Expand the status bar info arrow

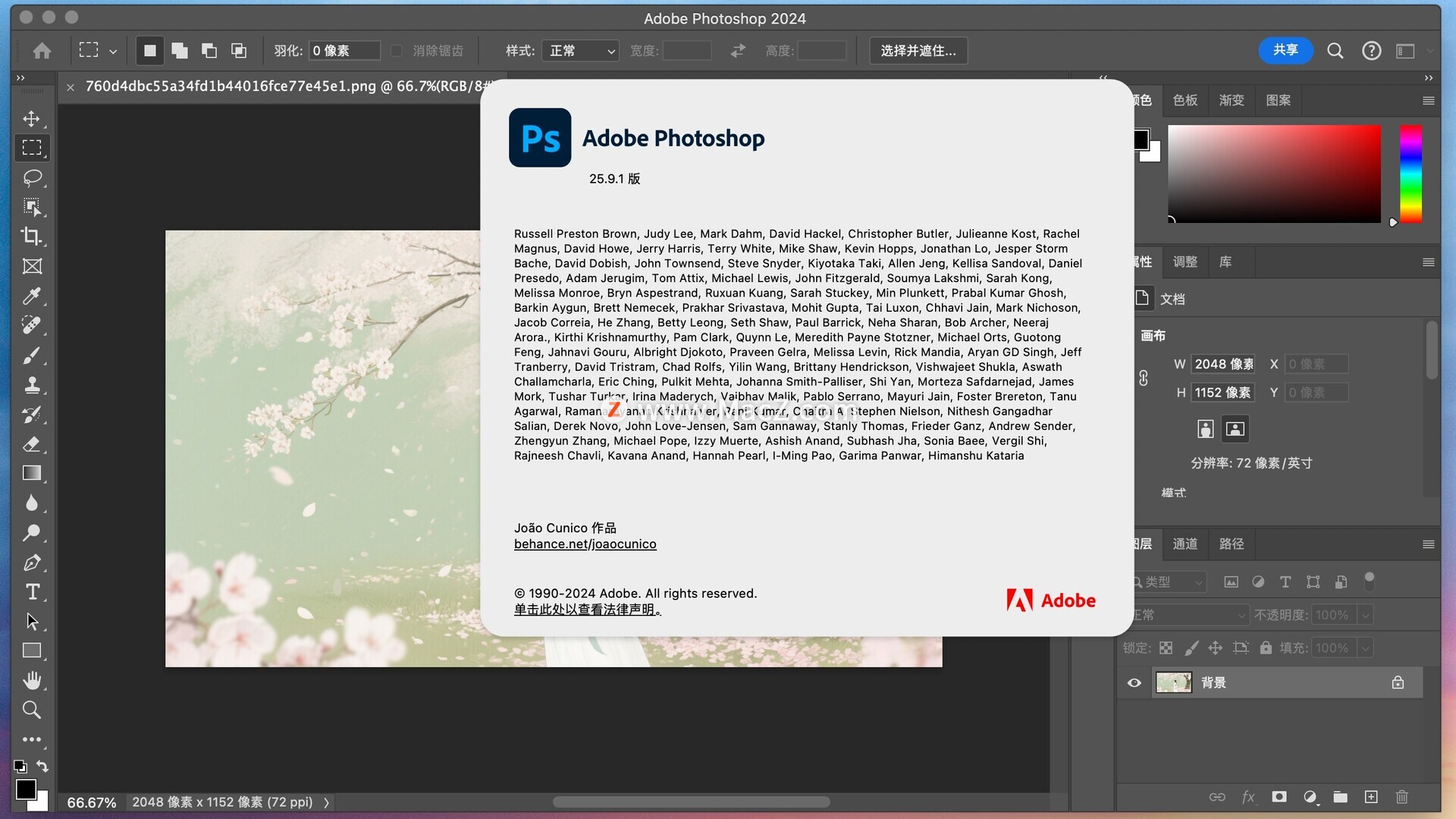point(327,802)
